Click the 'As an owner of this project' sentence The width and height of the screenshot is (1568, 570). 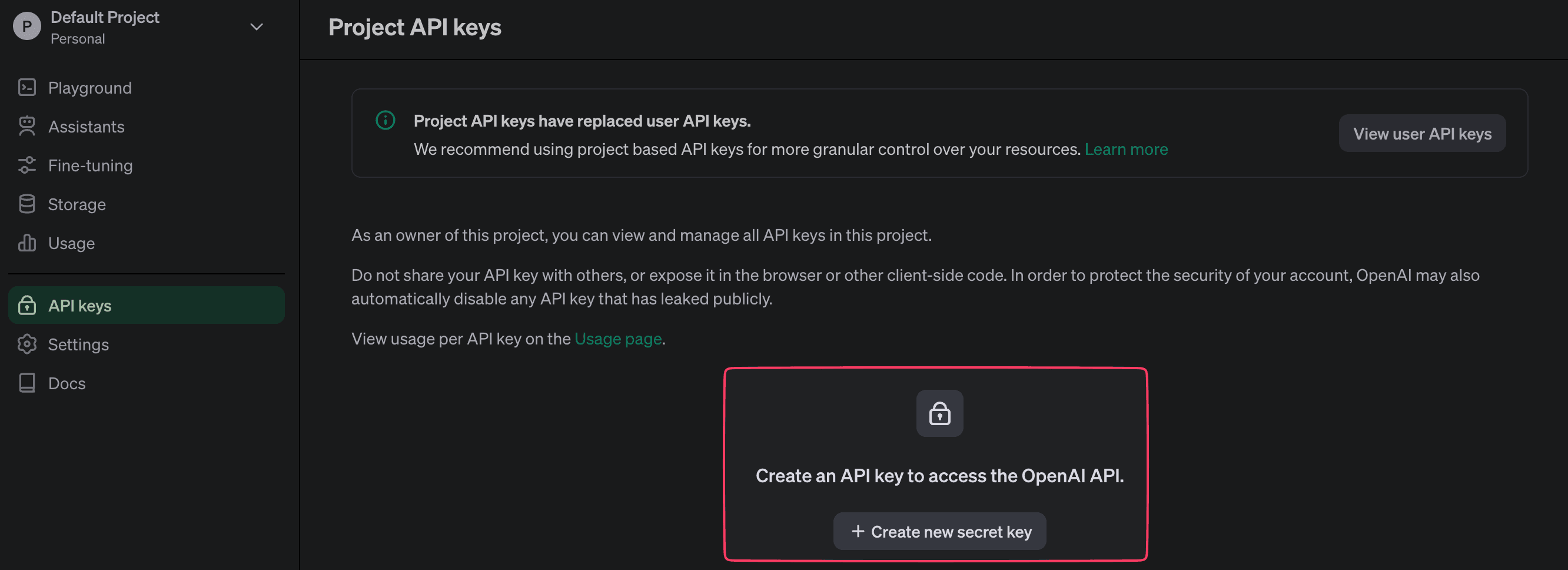[641, 235]
